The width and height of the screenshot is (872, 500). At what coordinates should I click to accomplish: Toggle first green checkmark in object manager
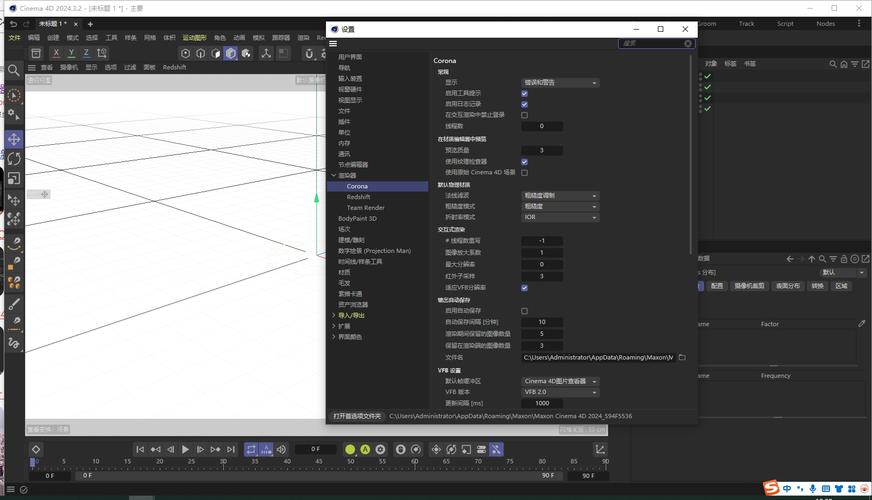[707, 76]
